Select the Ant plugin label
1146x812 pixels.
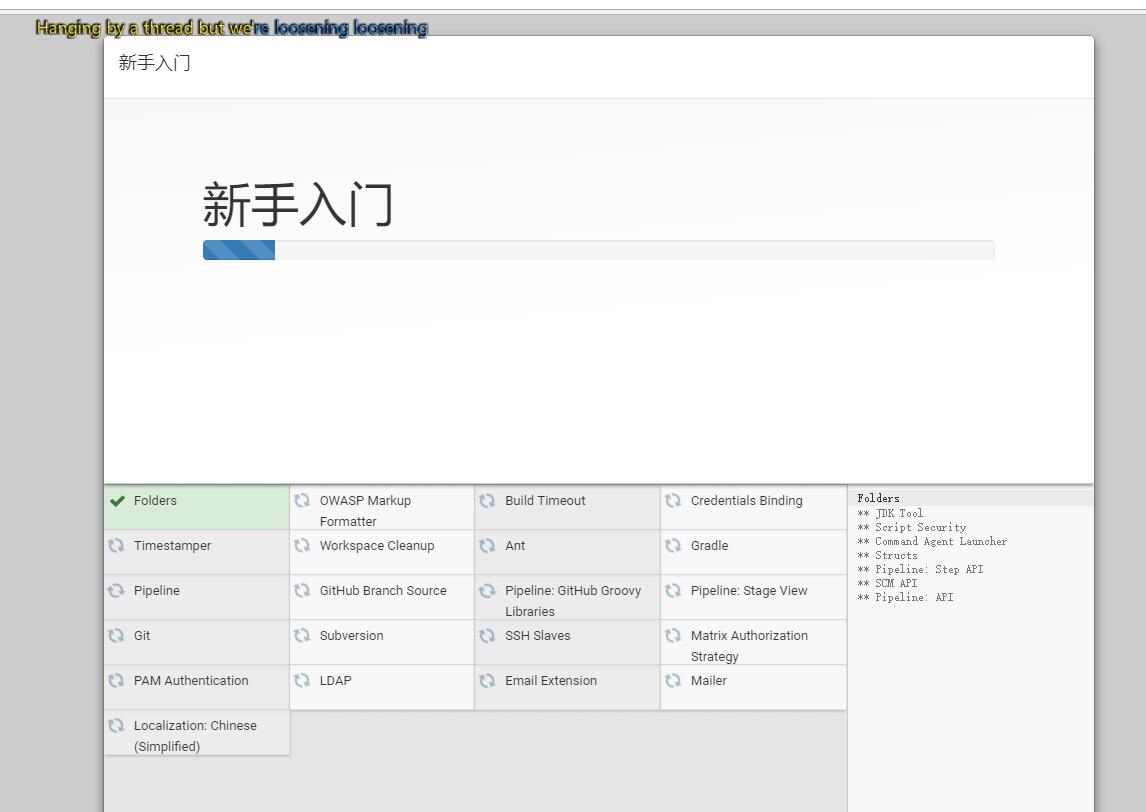[515, 545]
